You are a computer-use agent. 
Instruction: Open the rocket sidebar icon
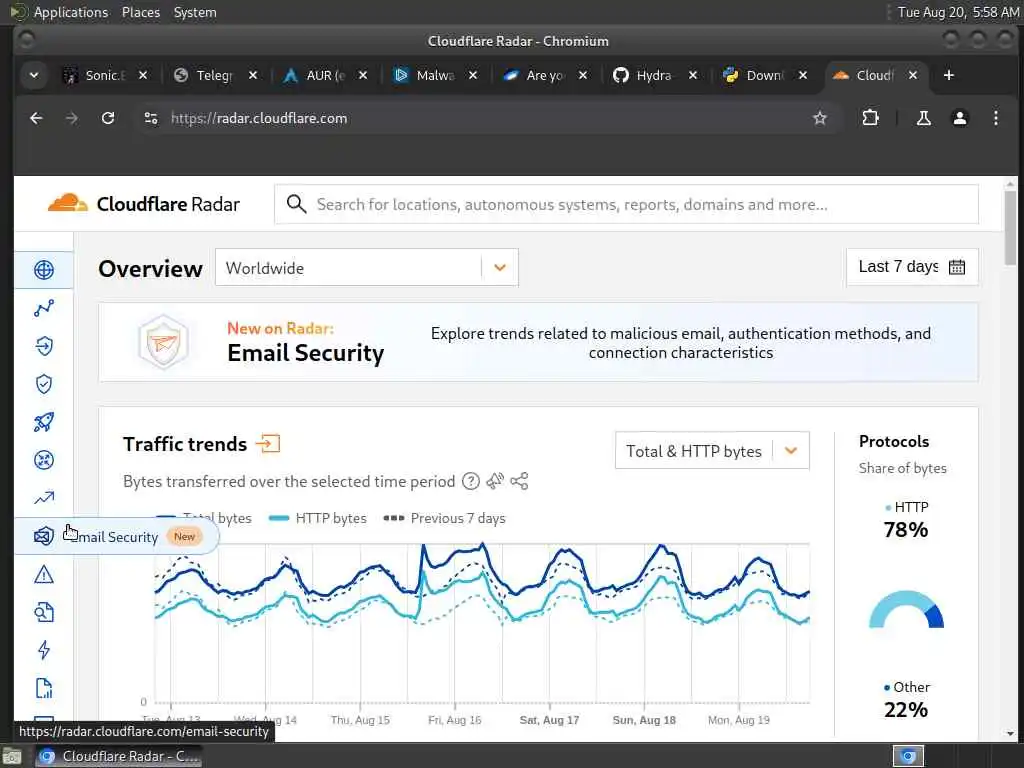[x=44, y=422]
